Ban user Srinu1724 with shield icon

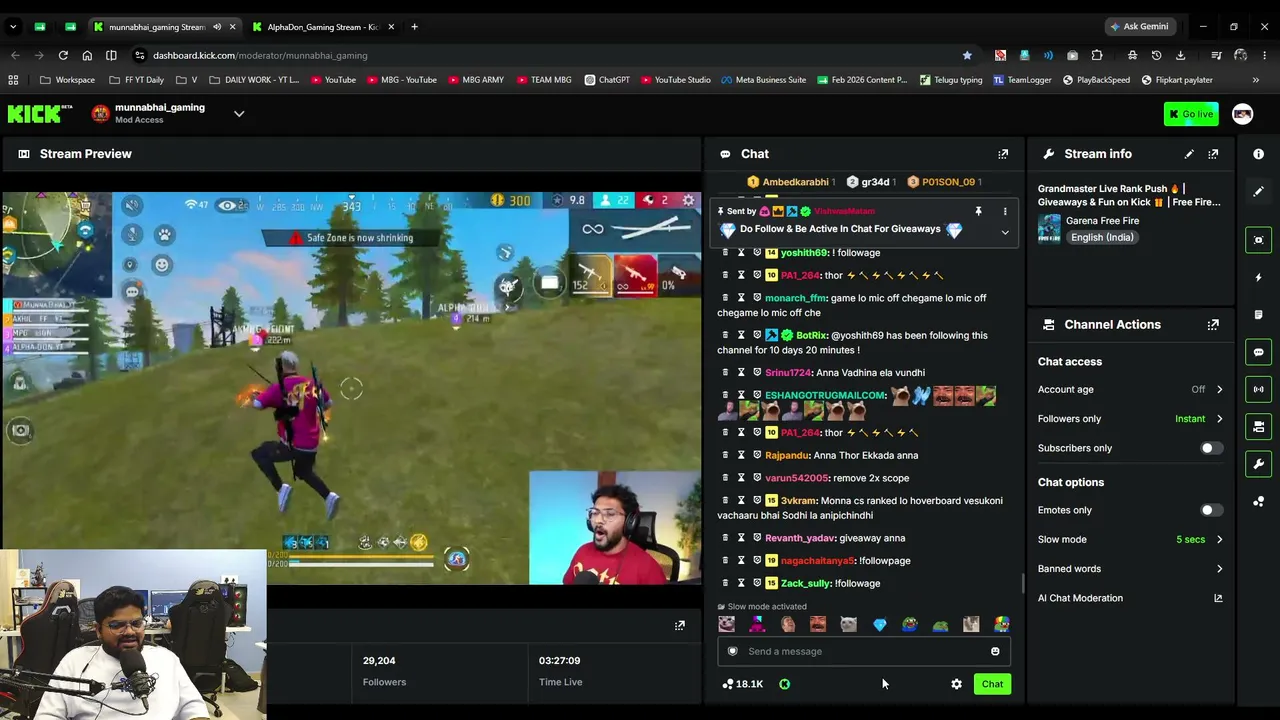point(757,373)
